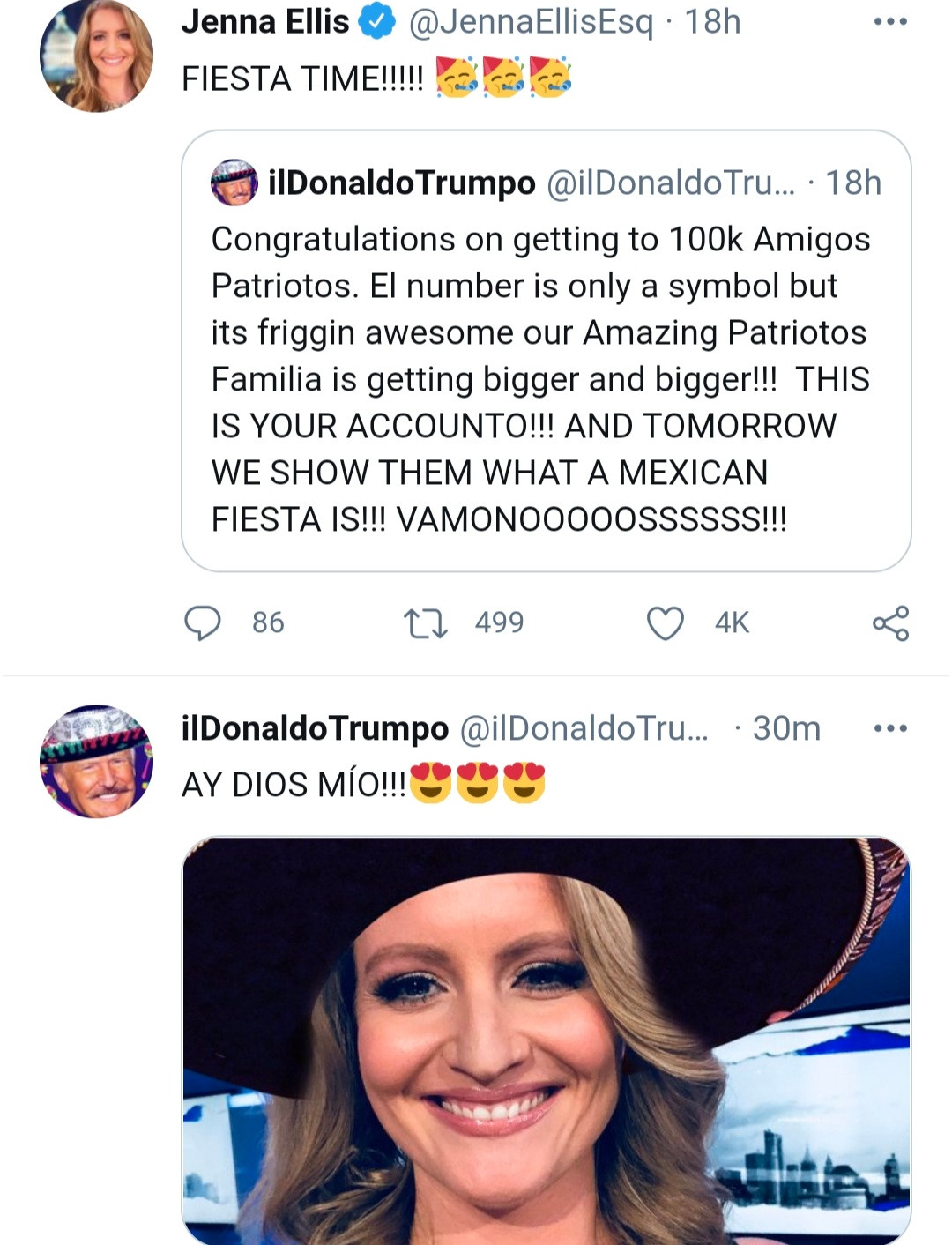
Task: Like the FIESTA TIME tweet with the heart
Action: tap(665, 622)
